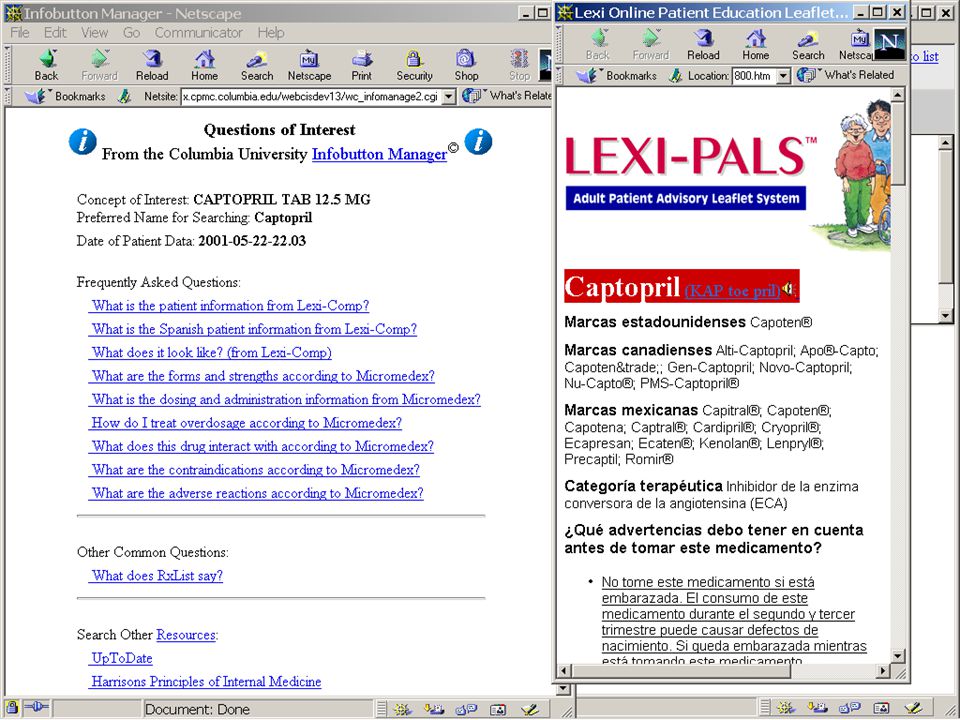Reload the Infobutton Manager page

click(x=152, y=66)
